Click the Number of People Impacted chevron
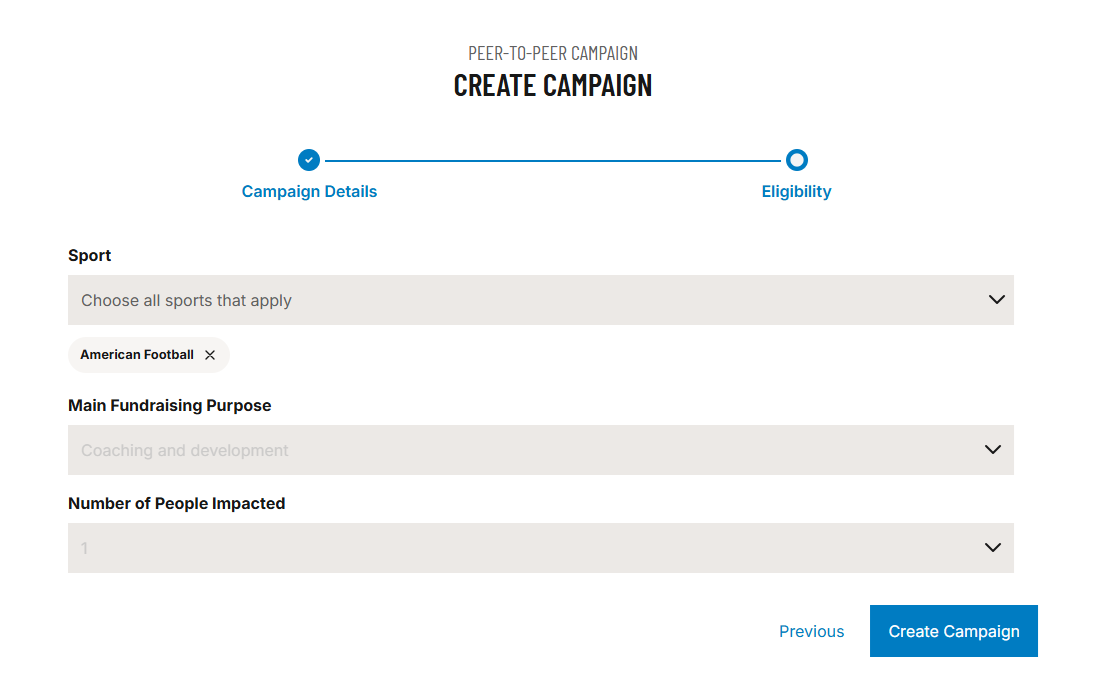The height and width of the screenshot is (693, 1101). 993,548
